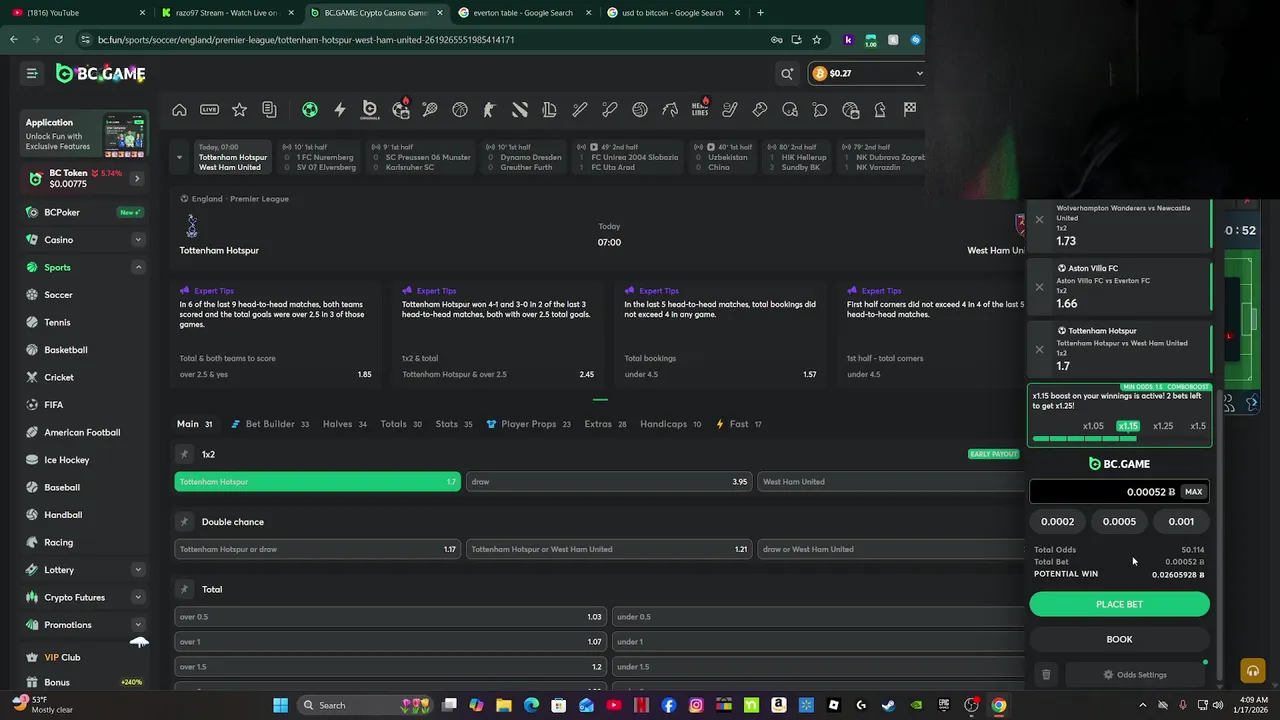Select over 0.5 at 1.03

click(x=391, y=617)
